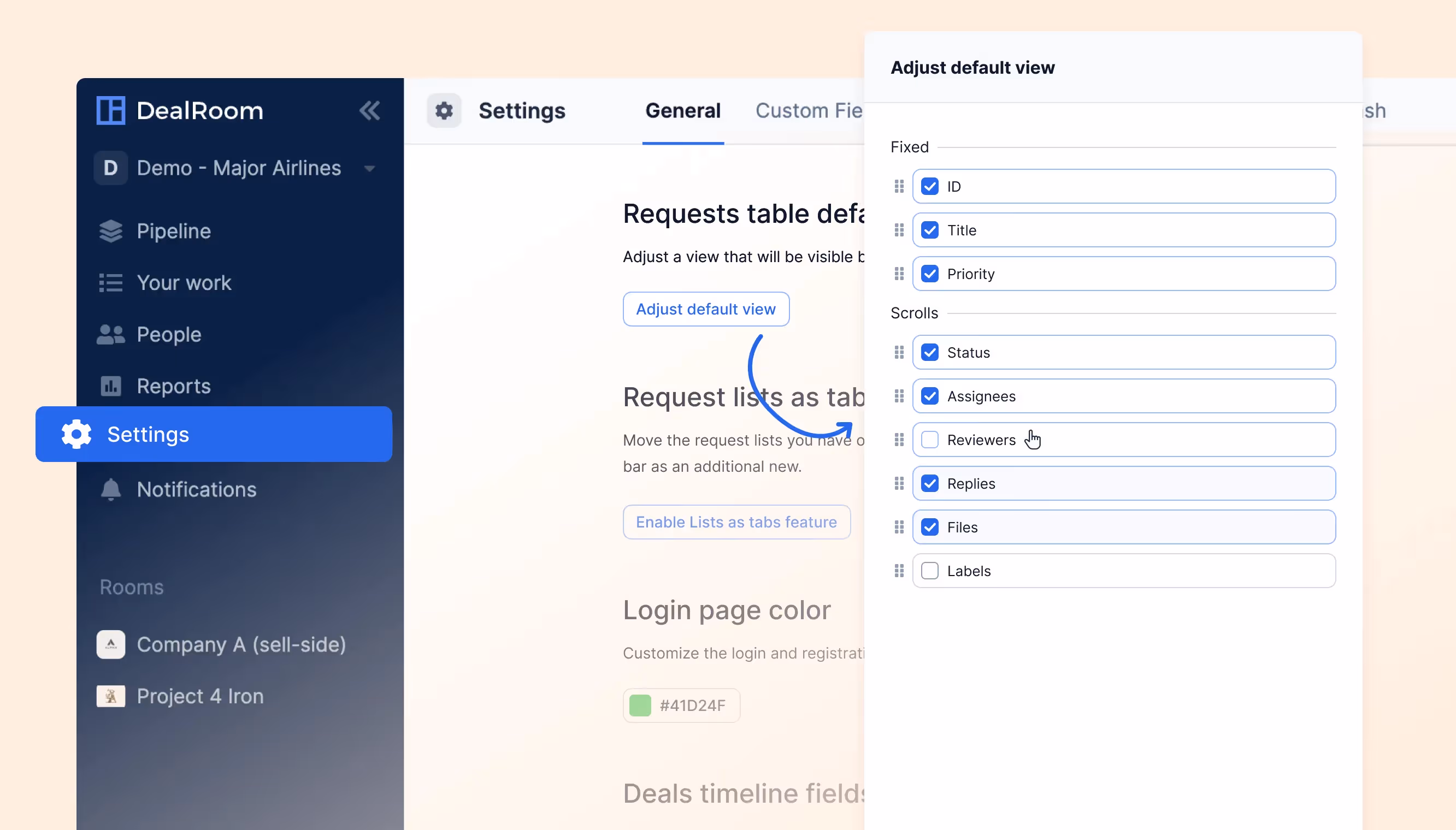This screenshot has width=1456, height=830.
Task: Open the Custom Fields tab
Action: click(809, 111)
